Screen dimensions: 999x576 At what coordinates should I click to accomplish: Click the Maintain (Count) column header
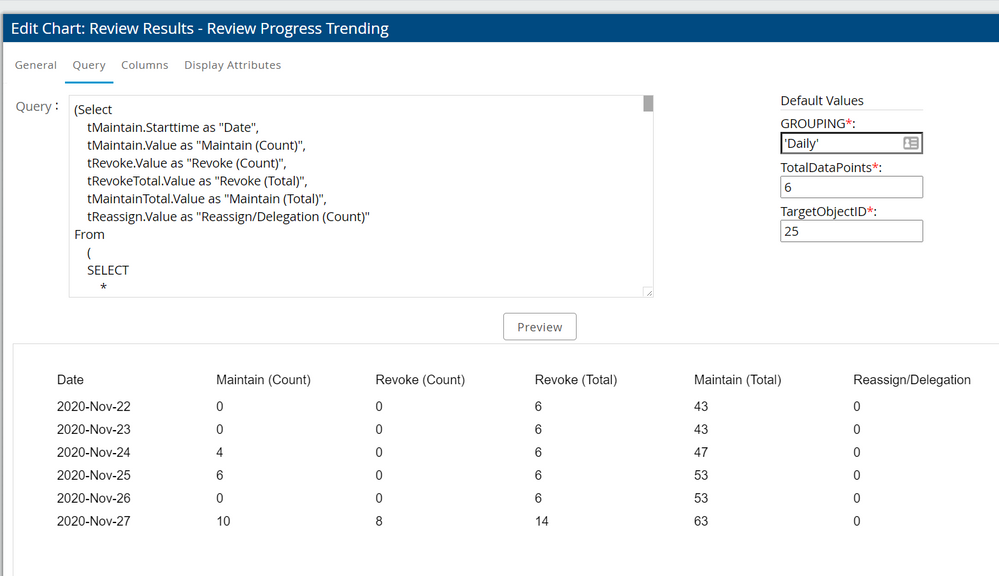click(x=263, y=380)
